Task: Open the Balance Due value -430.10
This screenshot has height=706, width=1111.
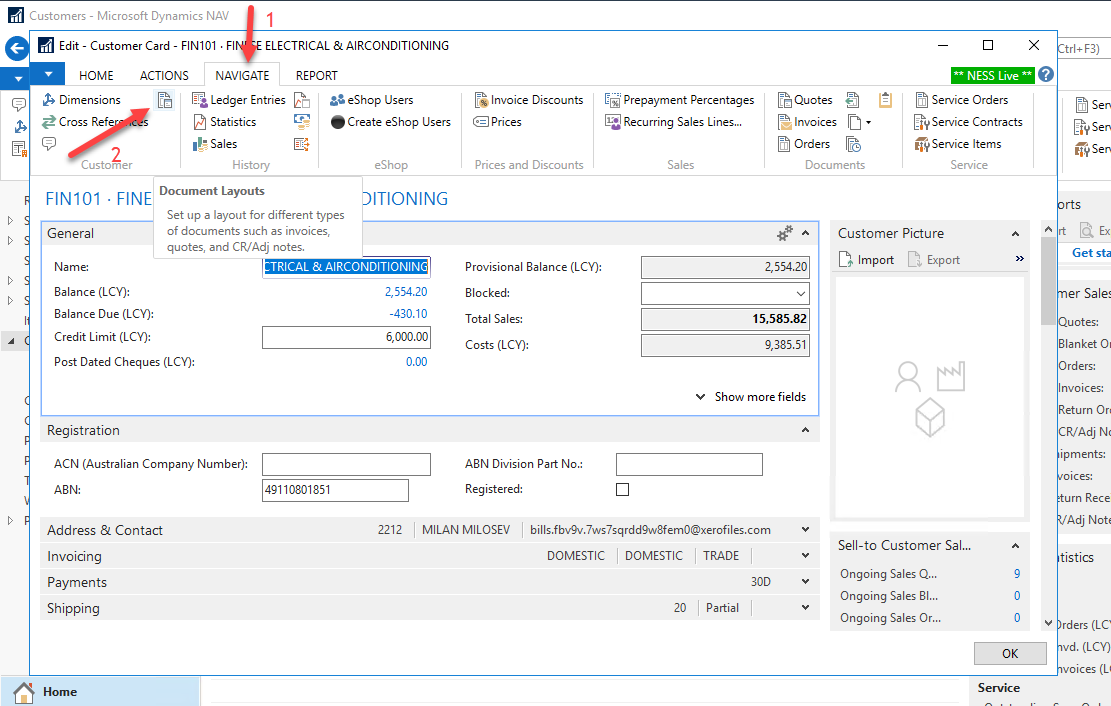Action: coord(408,314)
